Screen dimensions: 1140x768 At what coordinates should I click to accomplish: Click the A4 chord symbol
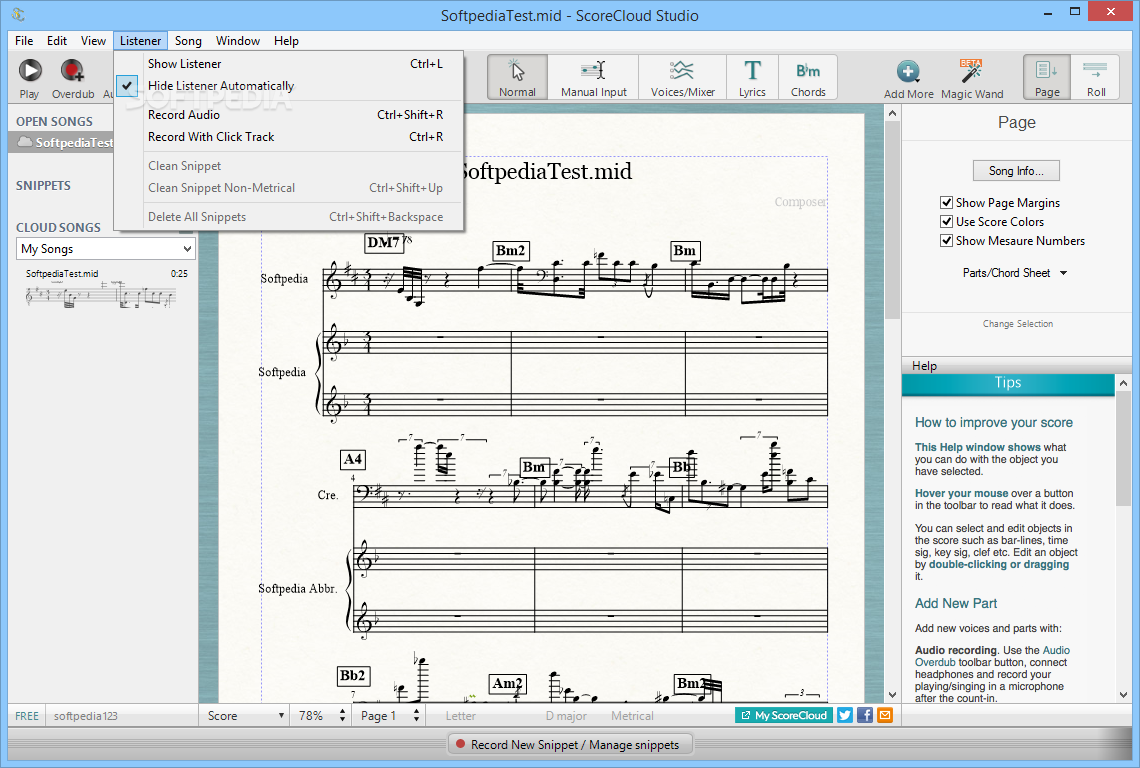[x=353, y=459]
